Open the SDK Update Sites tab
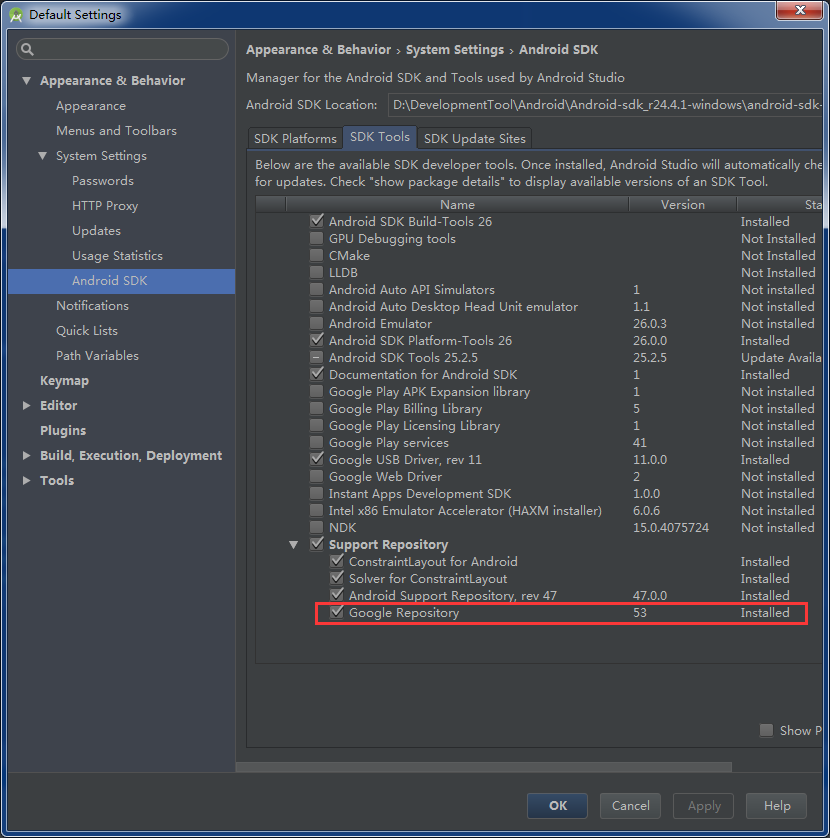This screenshot has width=830, height=838. (475, 138)
